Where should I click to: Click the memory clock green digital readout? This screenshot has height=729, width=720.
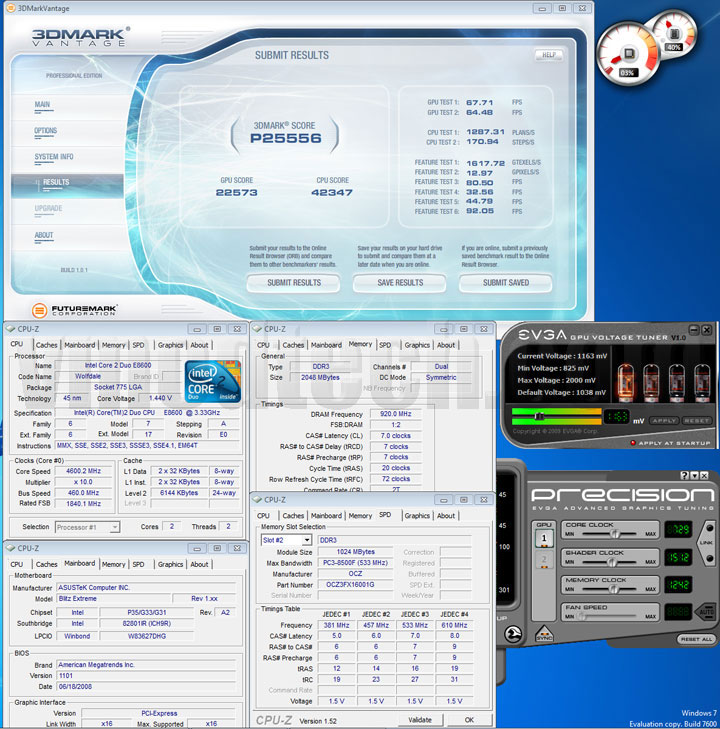point(678,584)
